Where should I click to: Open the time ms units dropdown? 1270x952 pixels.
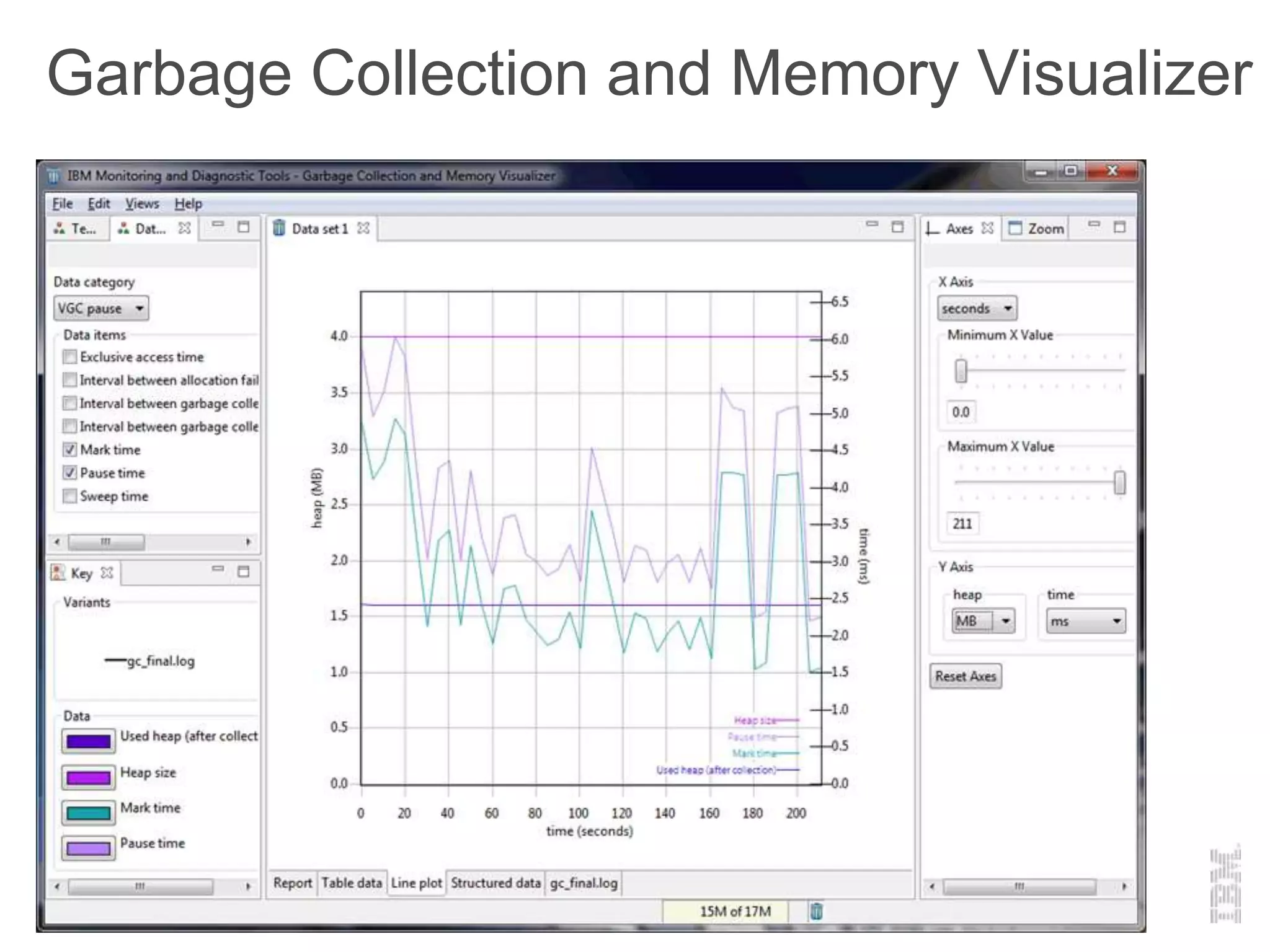1085,620
